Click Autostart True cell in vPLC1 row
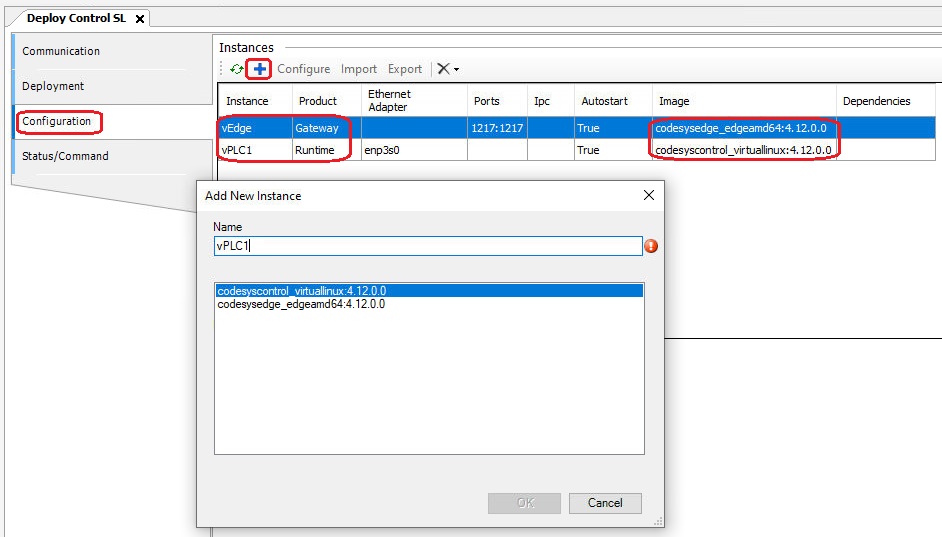The width and height of the screenshot is (942, 537). point(613,150)
